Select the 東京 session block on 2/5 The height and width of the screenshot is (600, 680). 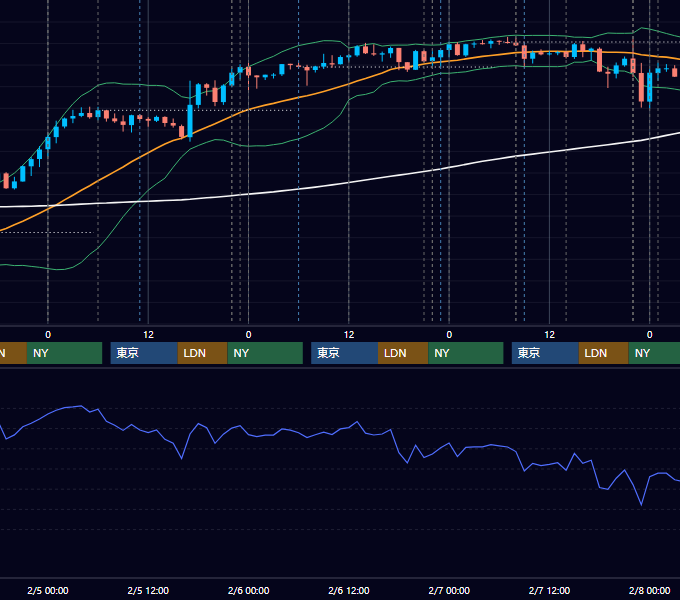click(x=144, y=353)
